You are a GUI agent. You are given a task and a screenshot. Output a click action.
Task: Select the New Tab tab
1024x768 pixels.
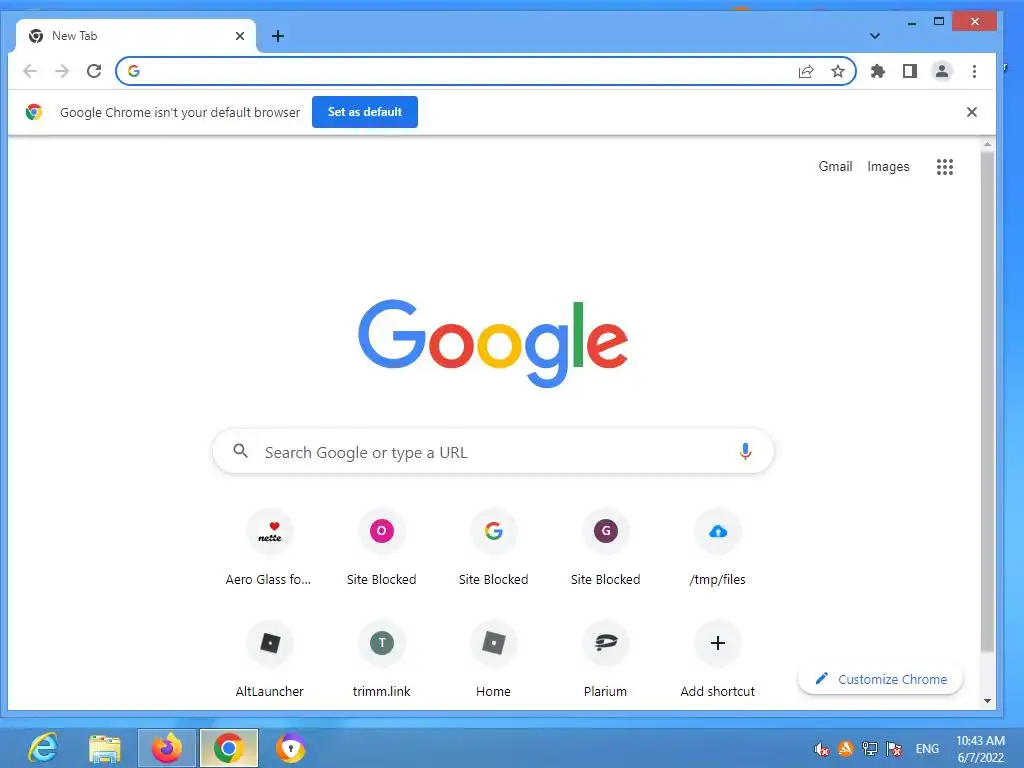tap(135, 36)
